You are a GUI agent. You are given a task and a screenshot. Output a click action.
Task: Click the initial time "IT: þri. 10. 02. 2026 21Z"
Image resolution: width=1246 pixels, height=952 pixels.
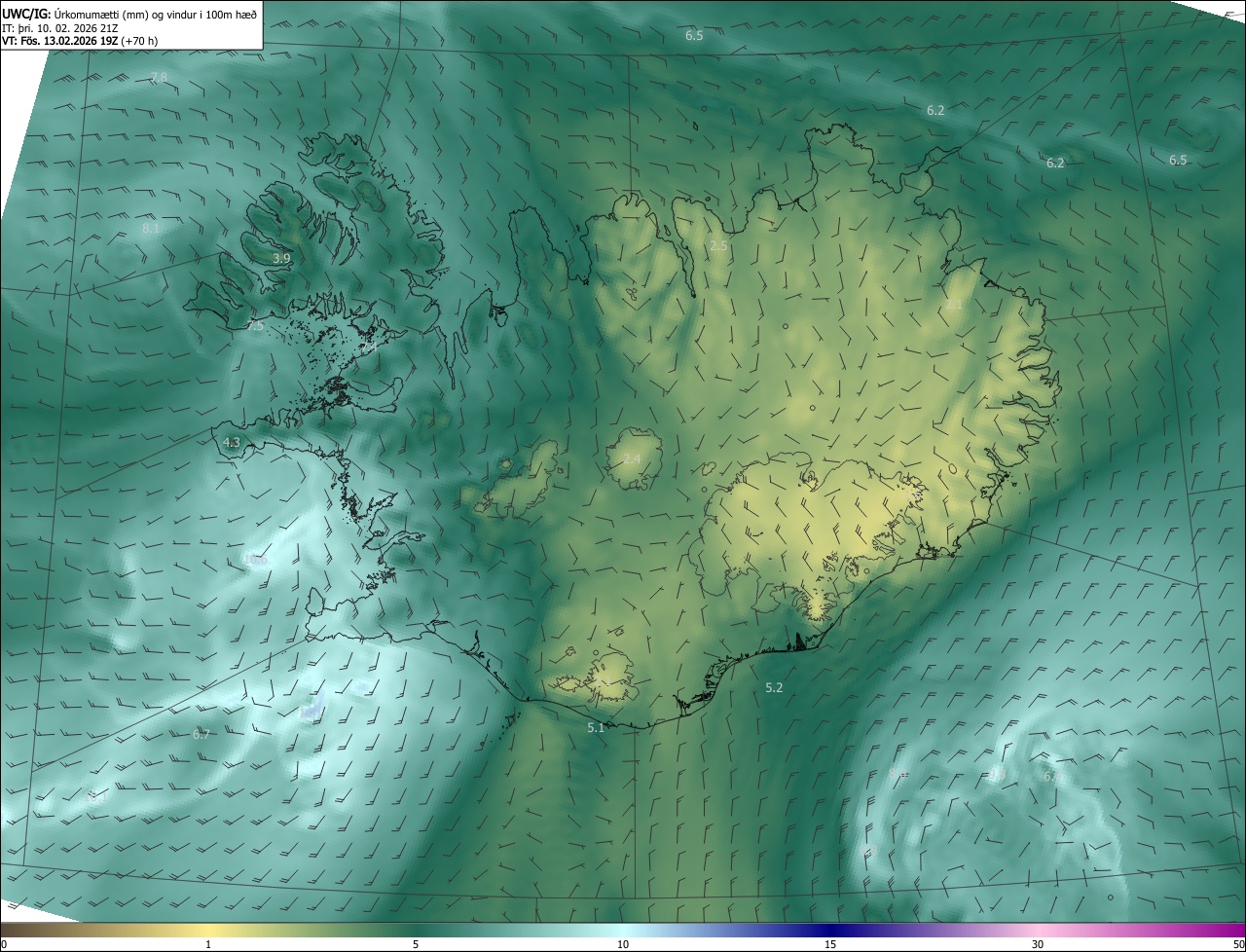tap(60, 28)
